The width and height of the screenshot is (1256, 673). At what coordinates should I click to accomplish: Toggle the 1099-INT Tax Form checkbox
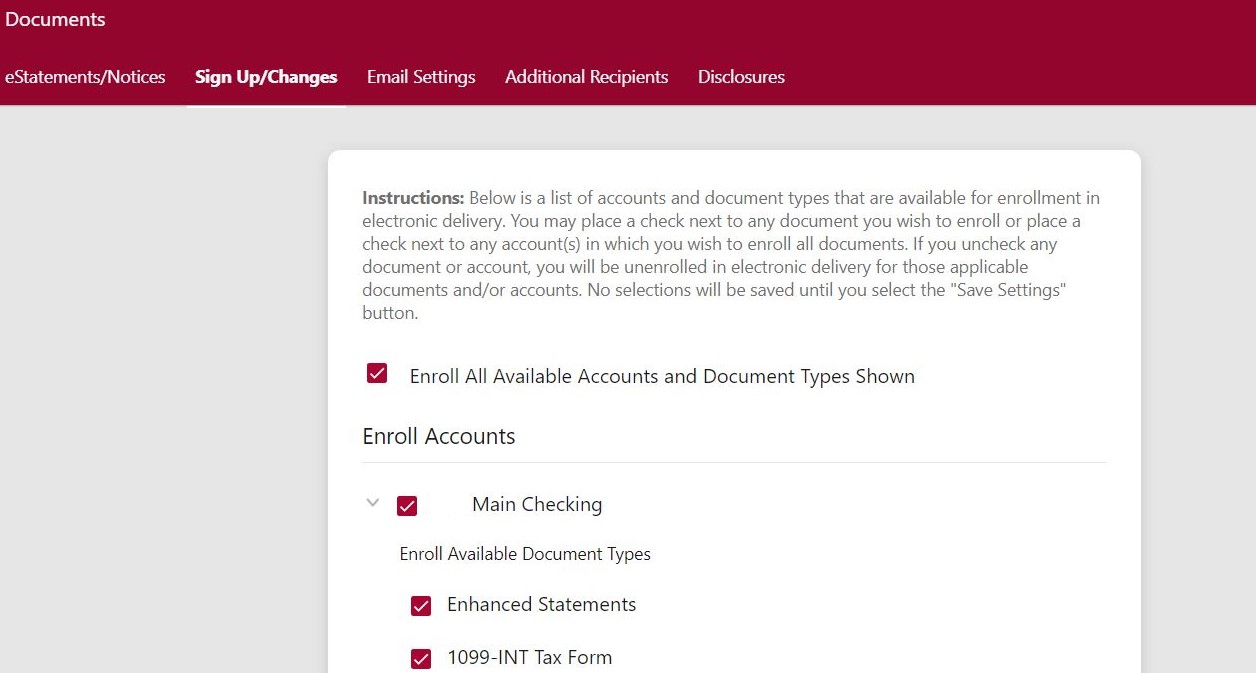click(421, 659)
